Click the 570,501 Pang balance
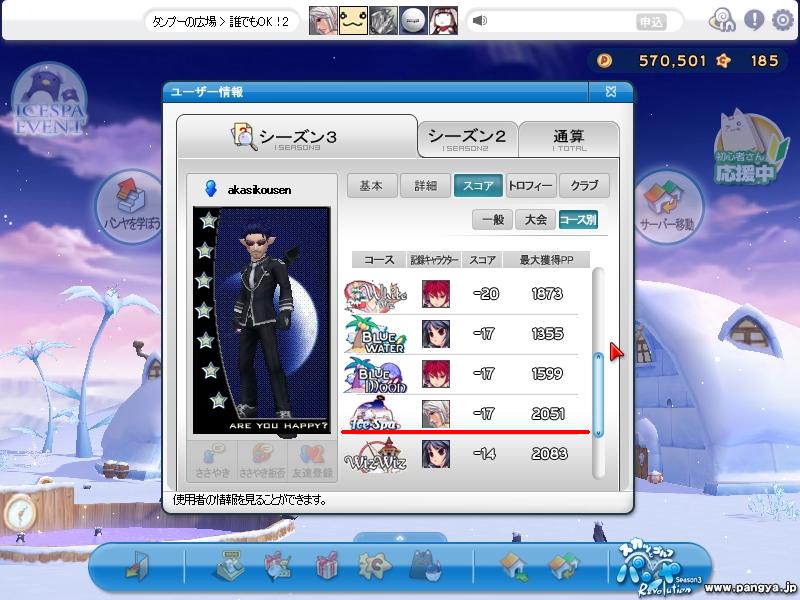Viewport: 800px width, 600px height. 672,61
